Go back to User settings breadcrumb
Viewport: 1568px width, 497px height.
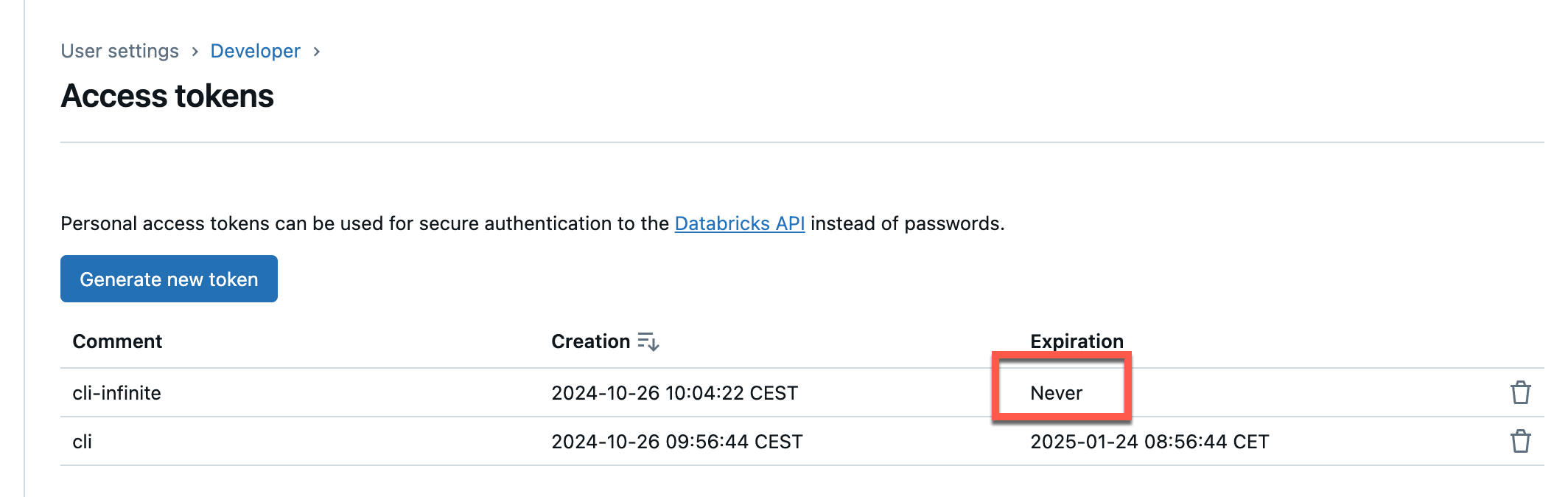click(119, 51)
